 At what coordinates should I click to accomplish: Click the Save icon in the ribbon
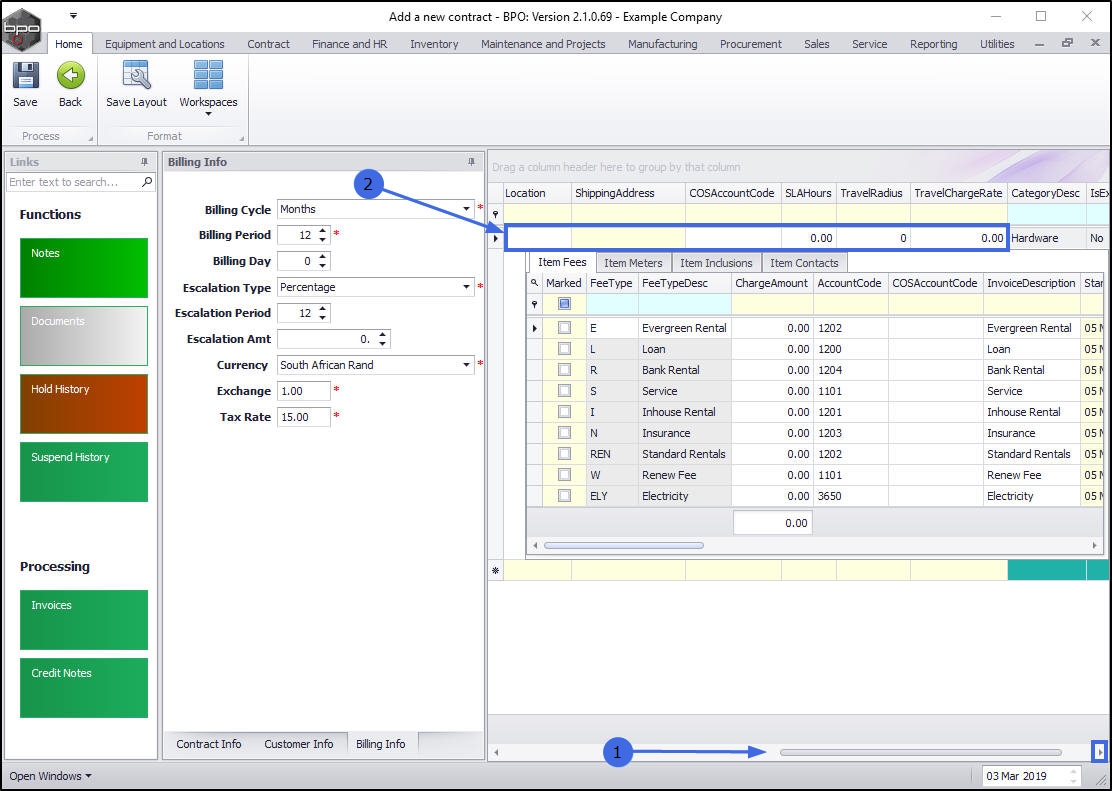click(x=25, y=77)
